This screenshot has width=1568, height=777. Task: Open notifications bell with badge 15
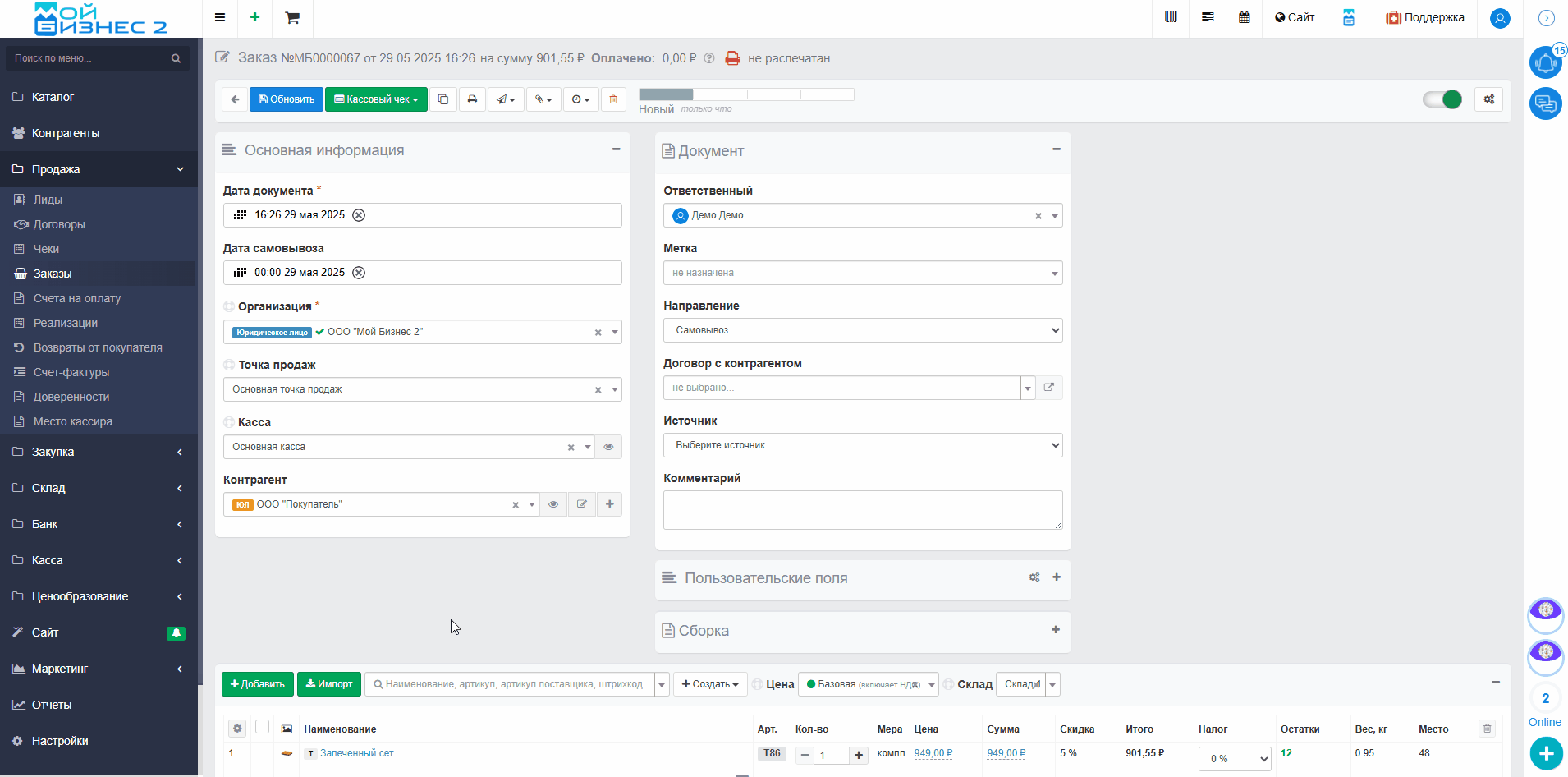pos(1546,62)
